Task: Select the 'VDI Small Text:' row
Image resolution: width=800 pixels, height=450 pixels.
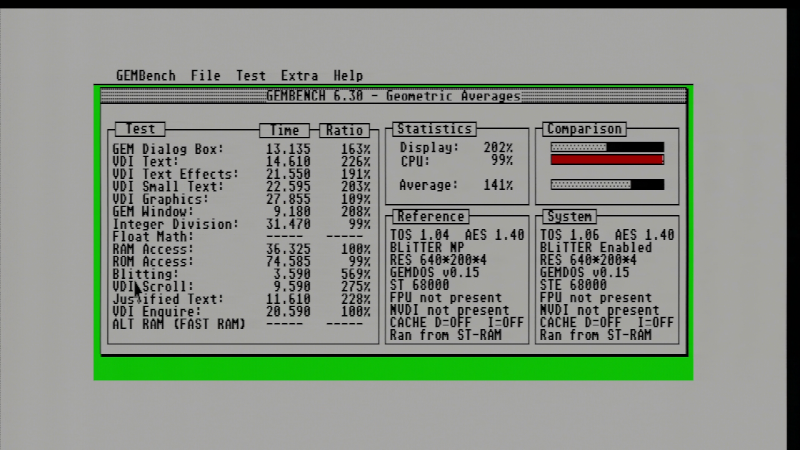Action: tap(241, 187)
